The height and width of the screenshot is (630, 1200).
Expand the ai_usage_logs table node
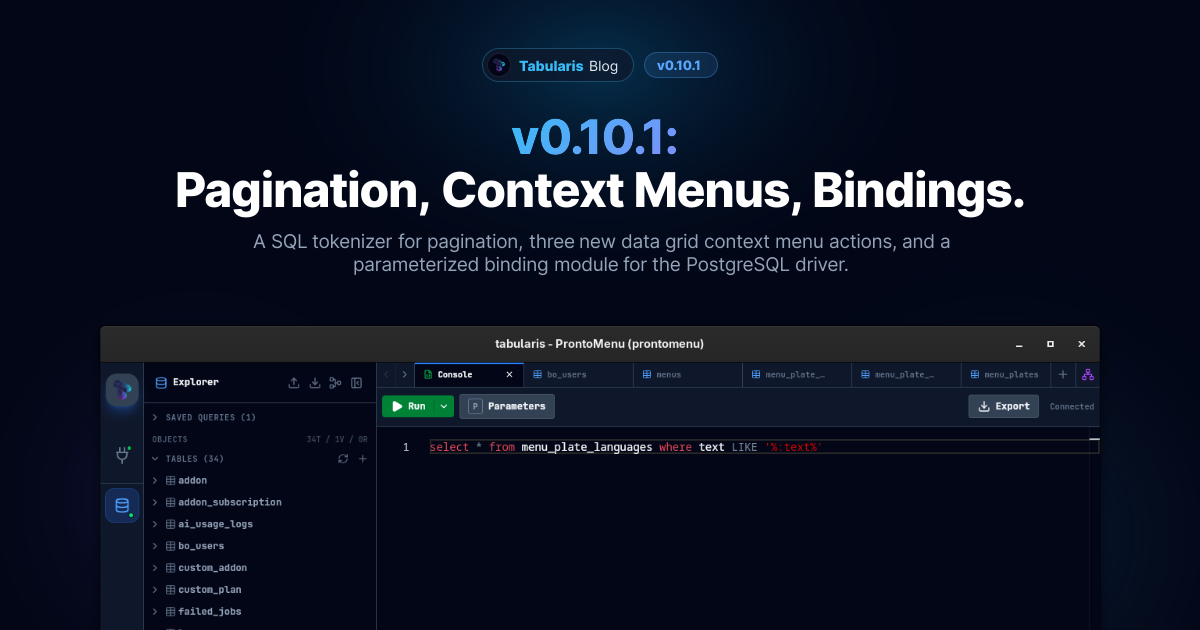pos(155,524)
